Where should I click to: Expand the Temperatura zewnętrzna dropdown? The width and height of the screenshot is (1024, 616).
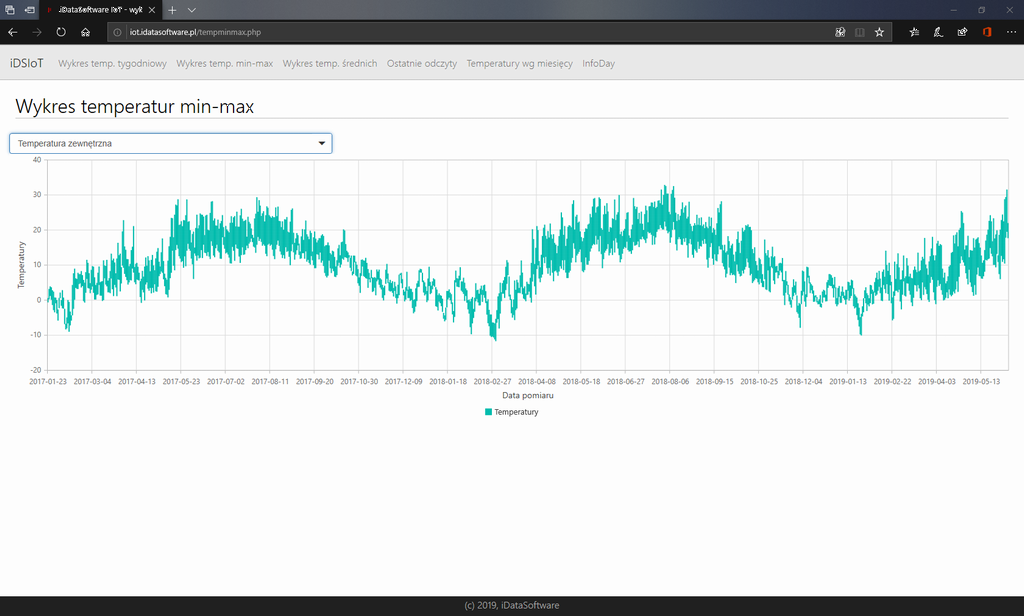point(170,143)
